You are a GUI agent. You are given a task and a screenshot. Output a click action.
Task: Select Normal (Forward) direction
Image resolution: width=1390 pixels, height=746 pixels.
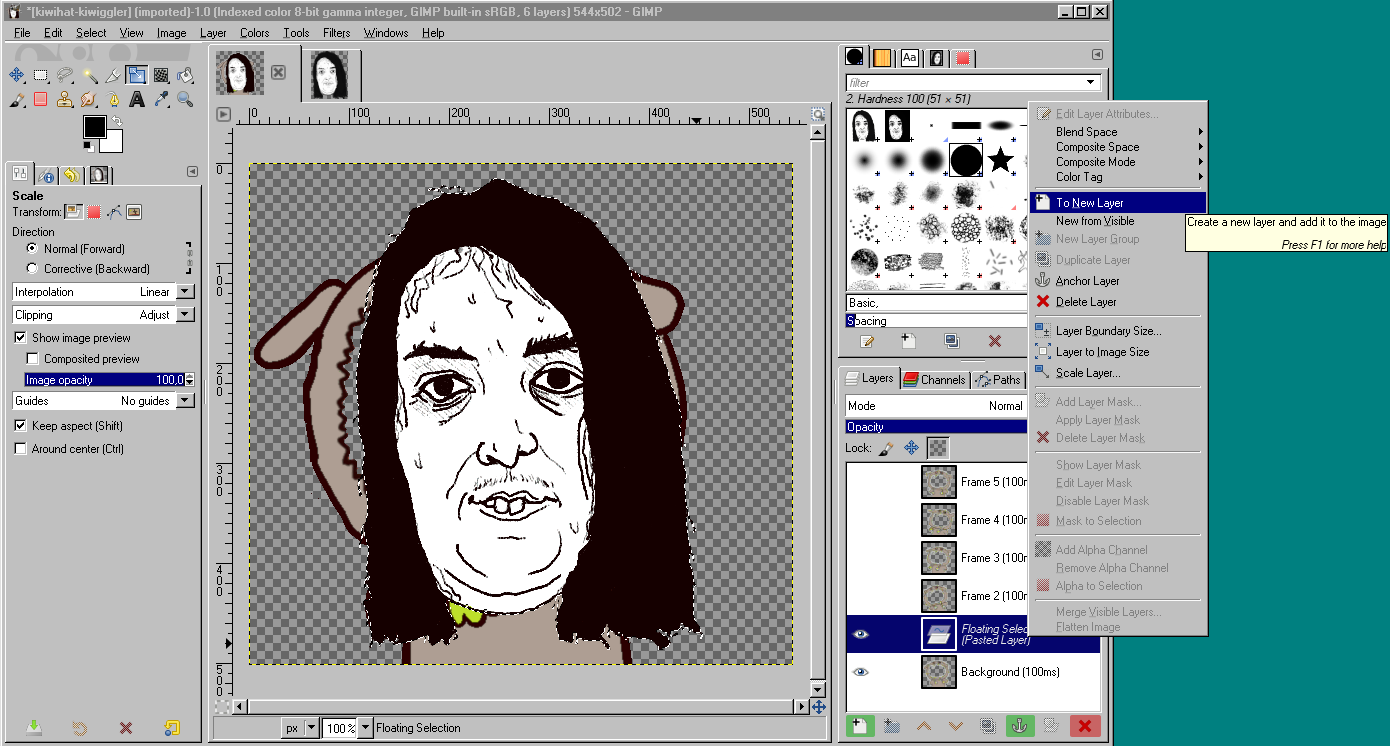click(x=33, y=248)
